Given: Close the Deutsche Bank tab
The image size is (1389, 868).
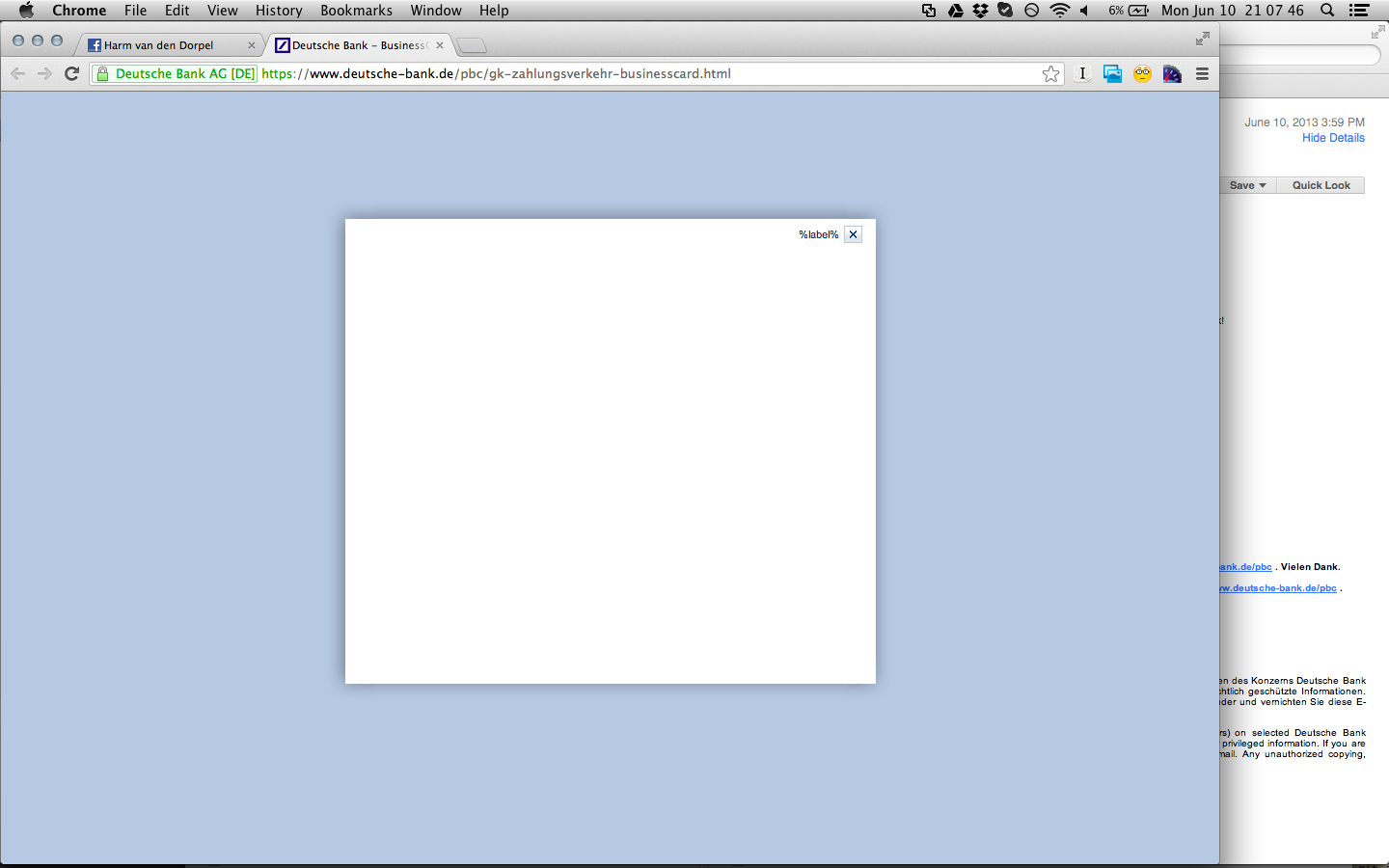Looking at the screenshot, I should [x=440, y=45].
